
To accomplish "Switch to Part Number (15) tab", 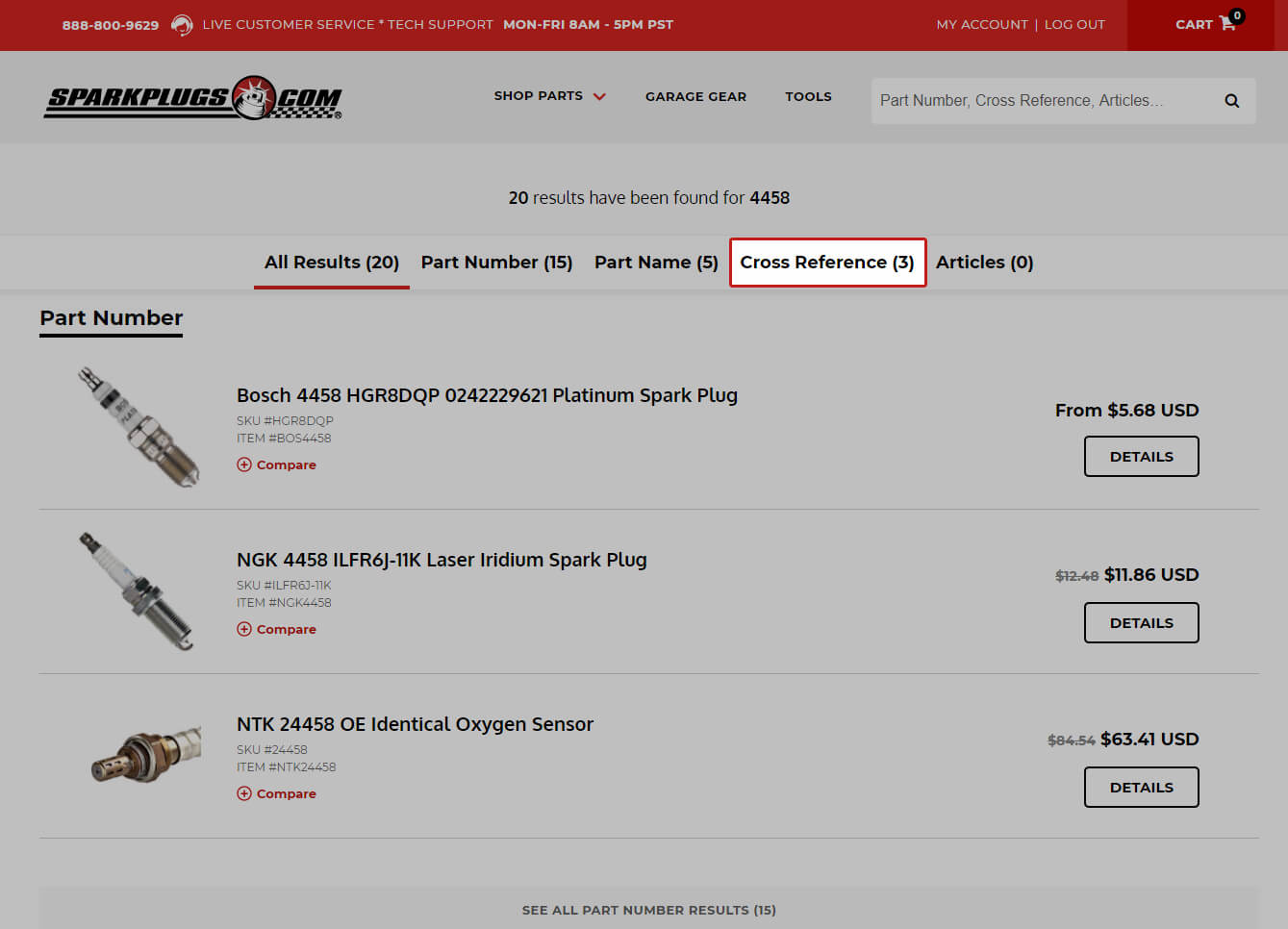I will click(x=496, y=263).
